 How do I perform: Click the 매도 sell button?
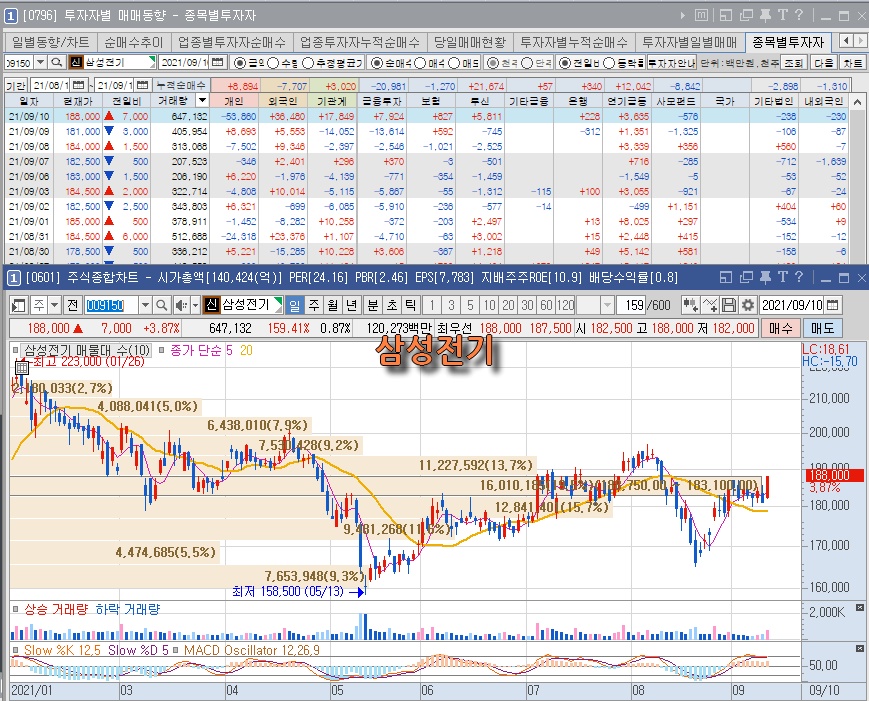pos(822,328)
